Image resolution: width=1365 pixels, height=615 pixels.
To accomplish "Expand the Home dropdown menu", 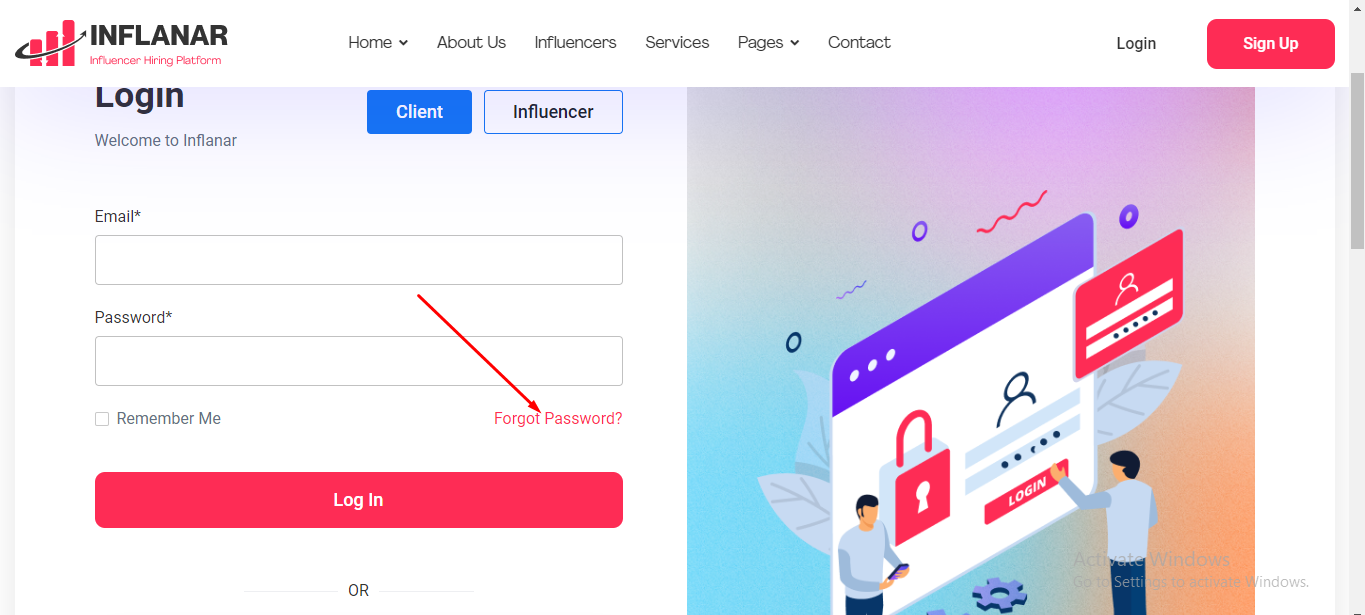I will pyautogui.click(x=378, y=43).
